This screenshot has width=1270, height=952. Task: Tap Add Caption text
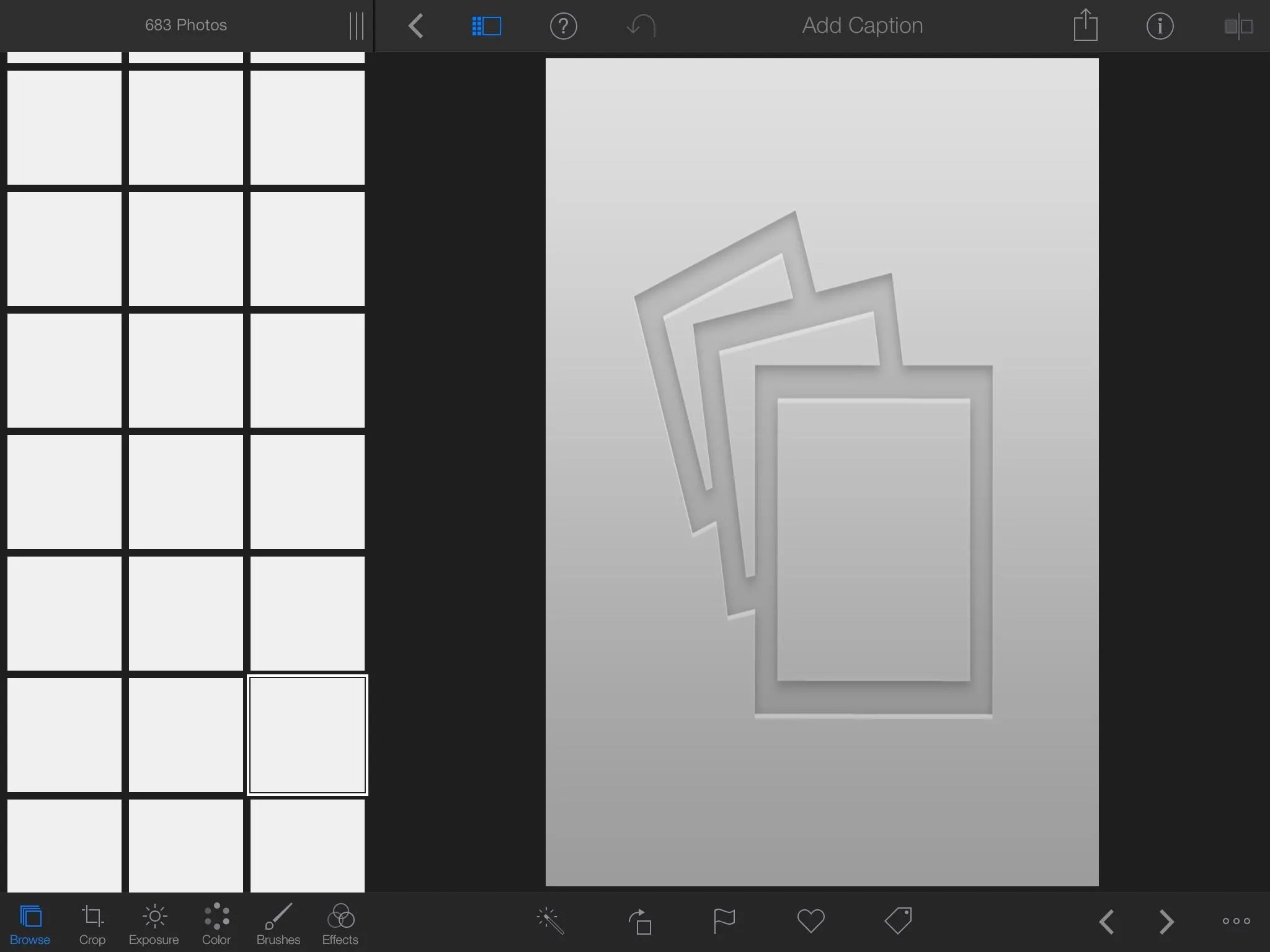click(862, 25)
